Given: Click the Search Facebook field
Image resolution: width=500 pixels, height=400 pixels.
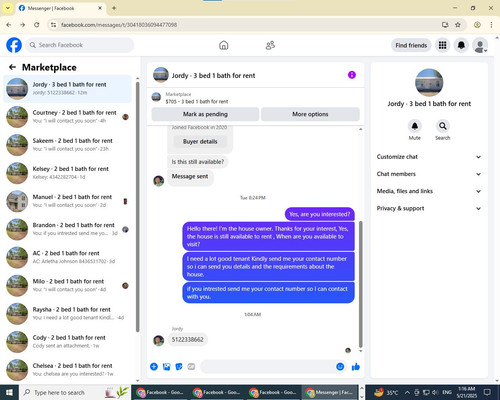Looking at the screenshot, I should 80,45.
